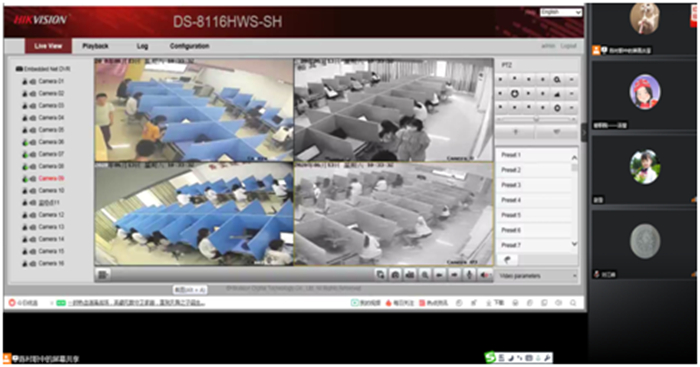
Task: Enable digital zoom magnifier in bottom toolbar
Action: [425, 275]
